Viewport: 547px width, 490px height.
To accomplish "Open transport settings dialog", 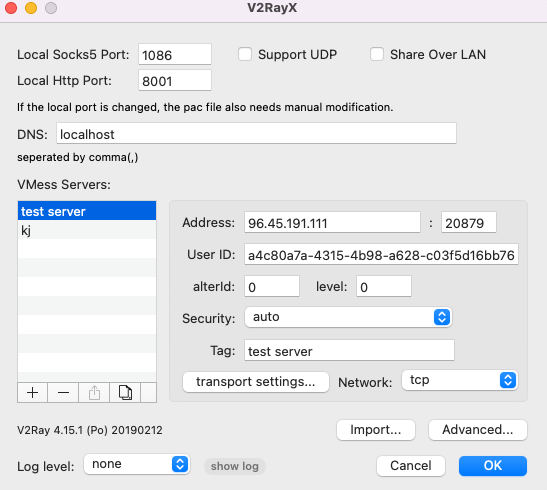I will (x=256, y=382).
